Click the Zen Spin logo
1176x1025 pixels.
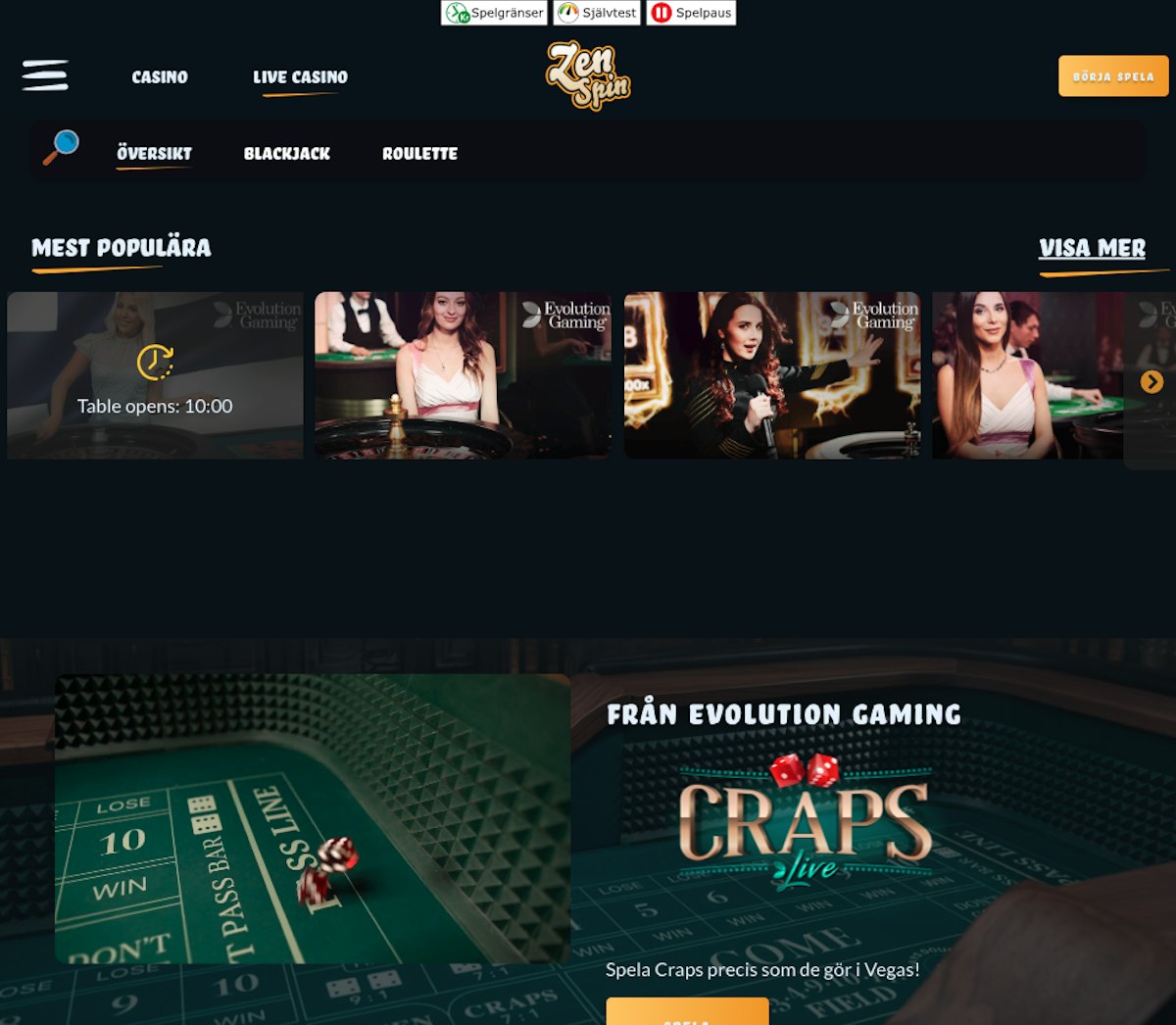coord(588,75)
